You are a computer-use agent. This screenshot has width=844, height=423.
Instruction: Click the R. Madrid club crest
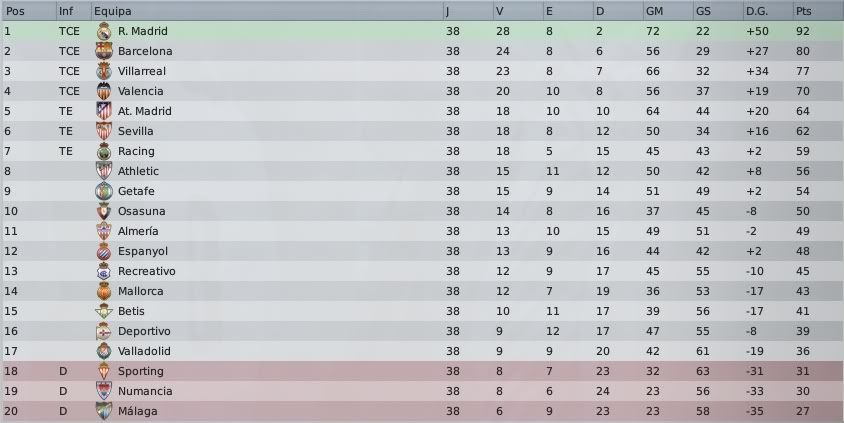coord(104,31)
